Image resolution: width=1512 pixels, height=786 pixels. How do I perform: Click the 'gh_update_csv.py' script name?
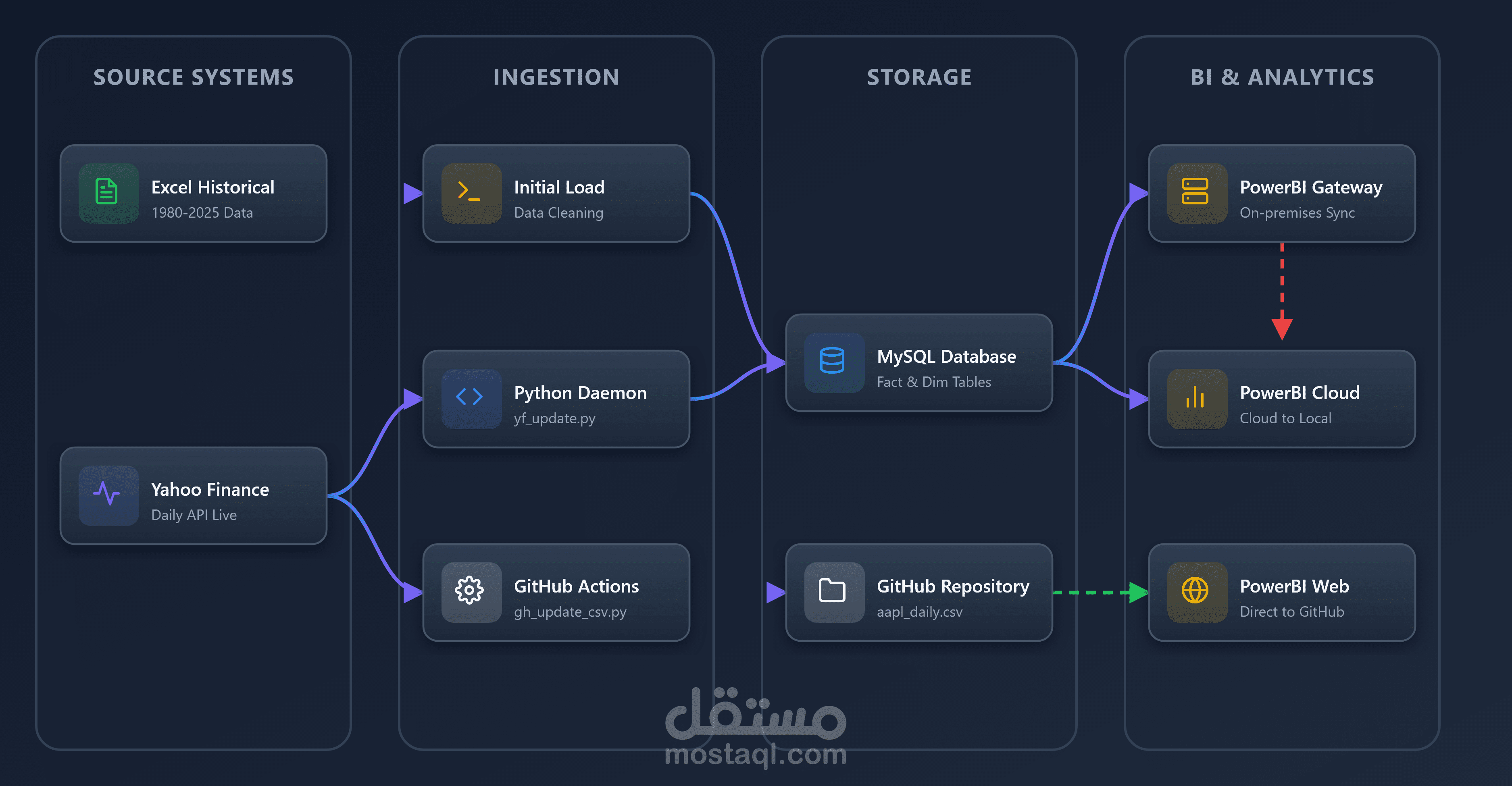(571, 612)
